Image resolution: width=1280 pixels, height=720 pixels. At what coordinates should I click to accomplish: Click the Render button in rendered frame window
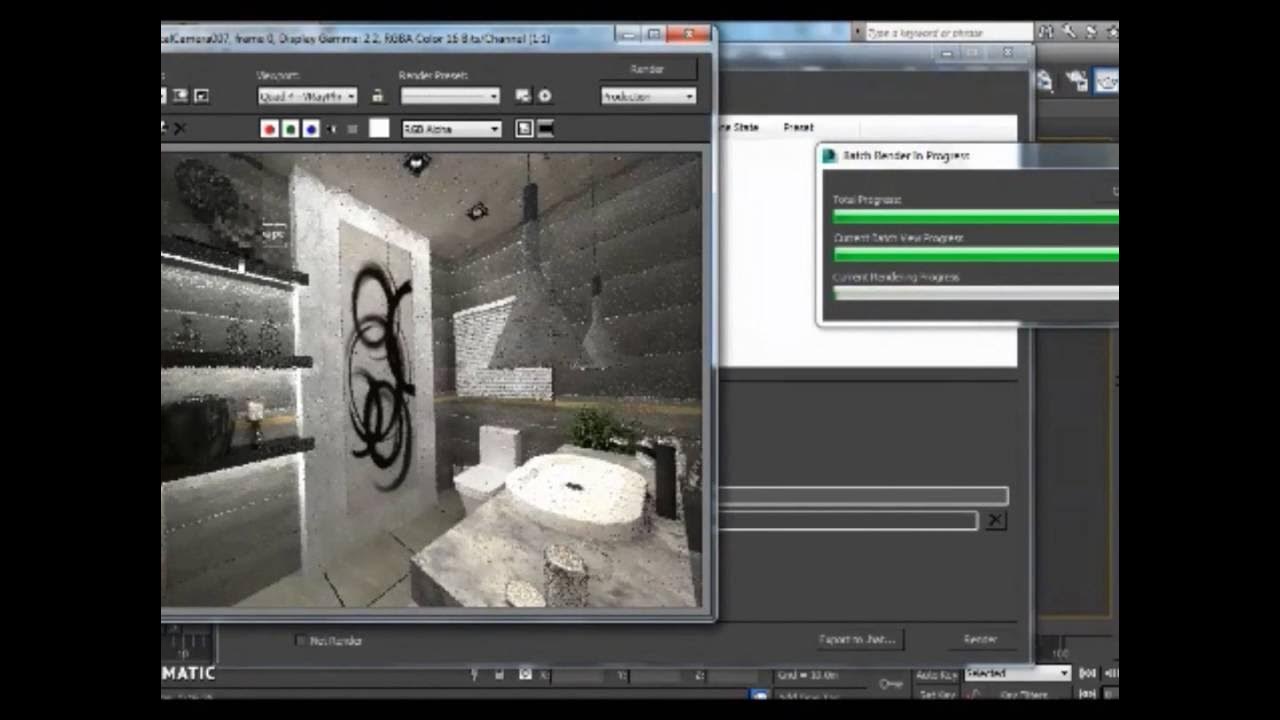(x=647, y=69)
